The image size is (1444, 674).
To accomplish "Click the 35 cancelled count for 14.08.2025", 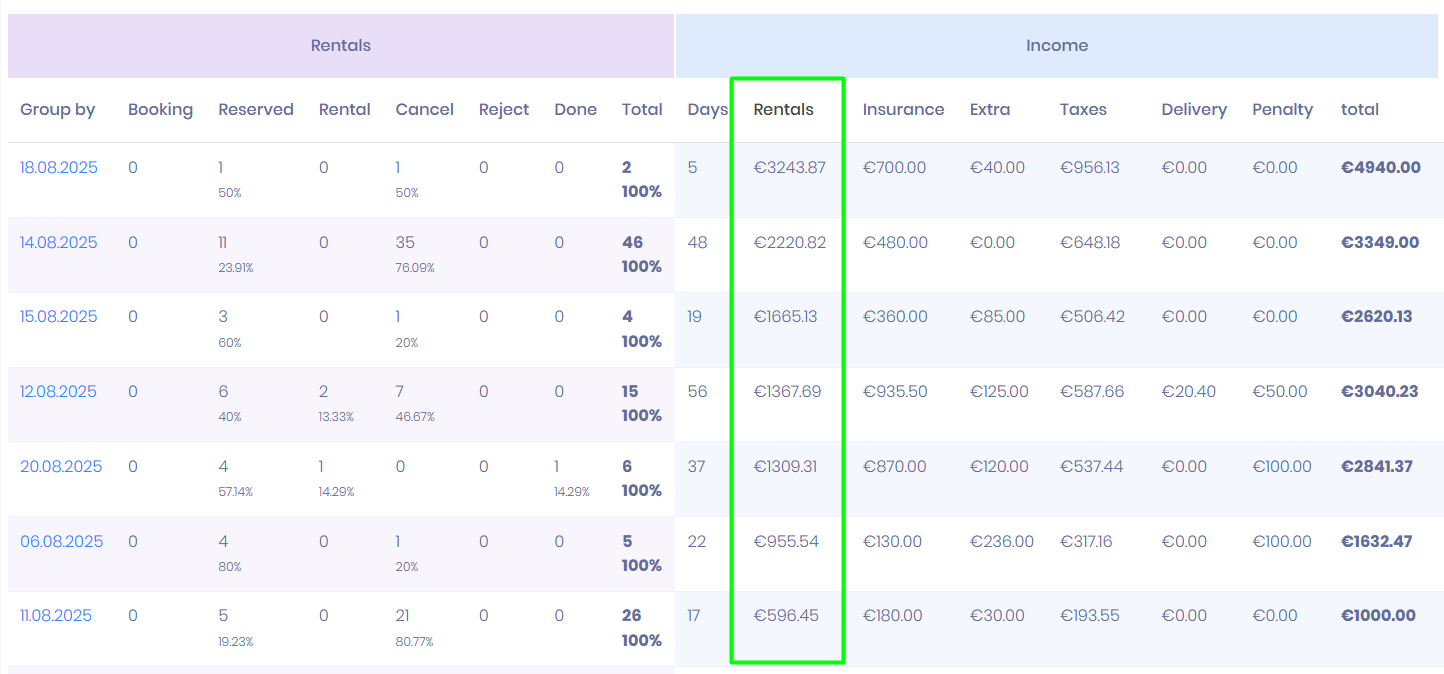I will tap(405, 243).
